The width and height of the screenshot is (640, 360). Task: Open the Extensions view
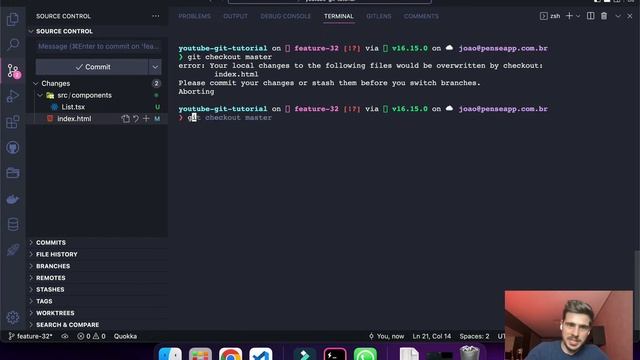pos(13,122)
